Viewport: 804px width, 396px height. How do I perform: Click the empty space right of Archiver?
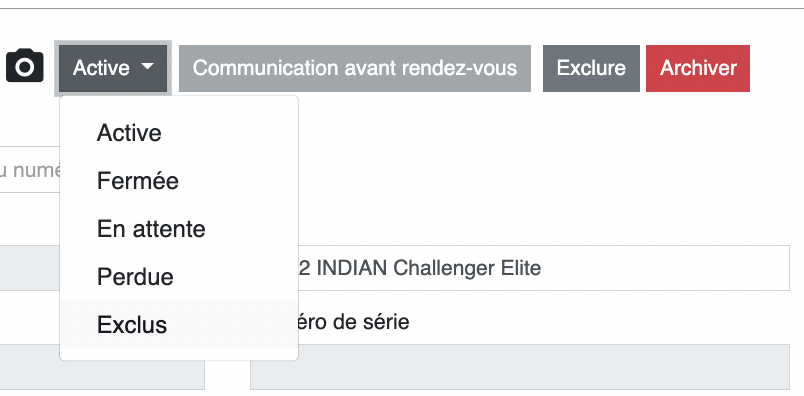click(775, 68)
